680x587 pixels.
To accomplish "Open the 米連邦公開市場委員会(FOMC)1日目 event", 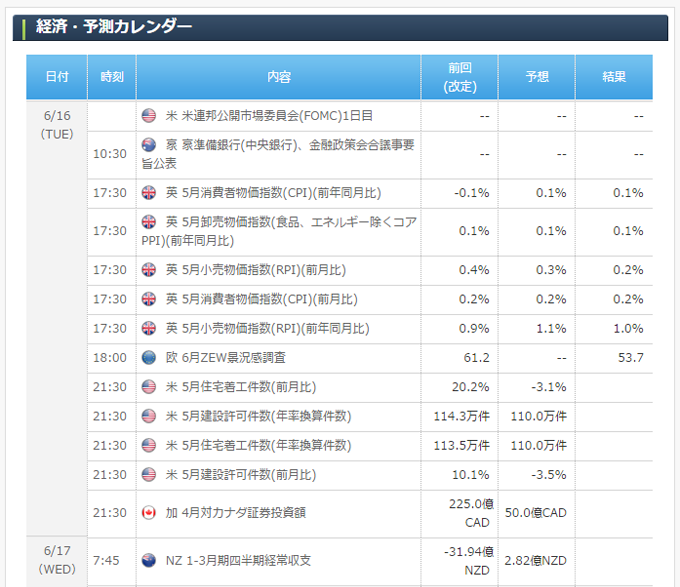I will tap(270, 115).
